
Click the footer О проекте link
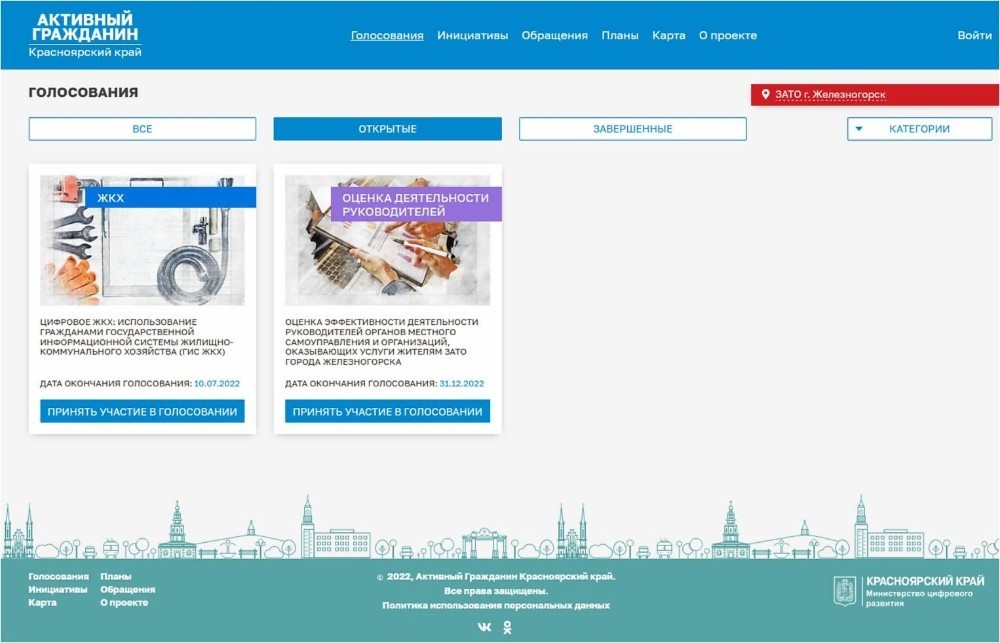(x=124, y=603)
